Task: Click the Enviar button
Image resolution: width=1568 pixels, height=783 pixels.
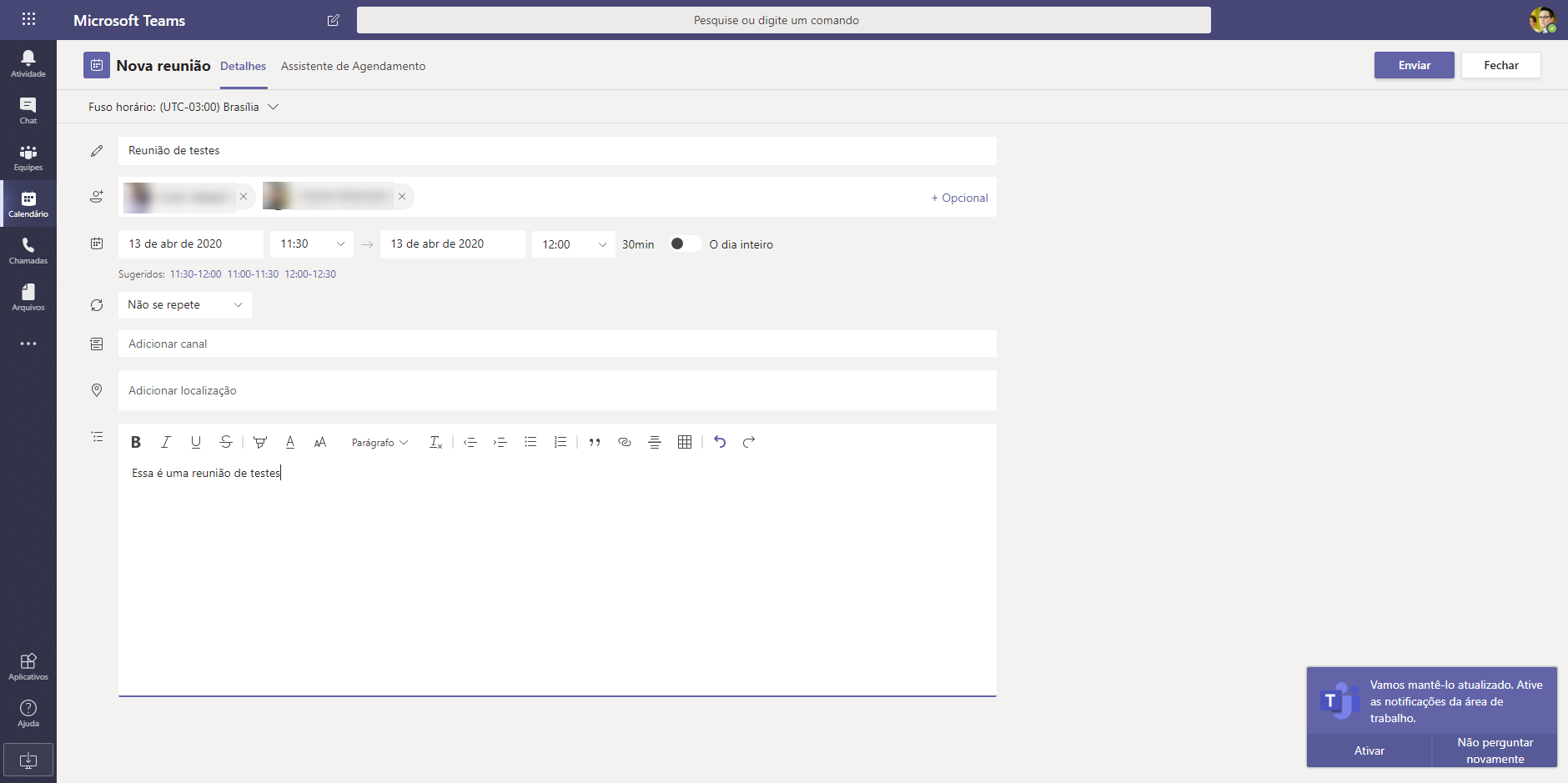Action: pyautogui.click(x=1415, y=65)
